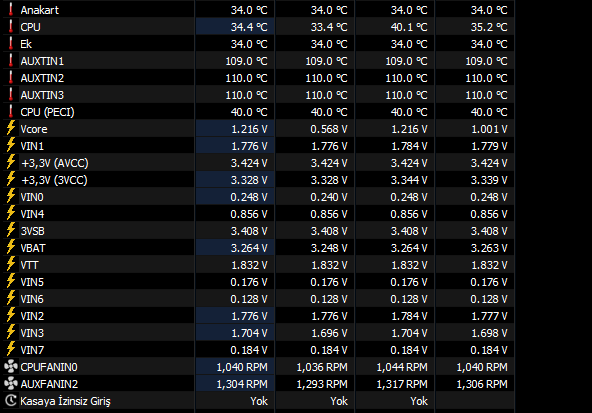Click the lightning bolt icon beside Vcore
592x413 pixels.
point(11,128)
